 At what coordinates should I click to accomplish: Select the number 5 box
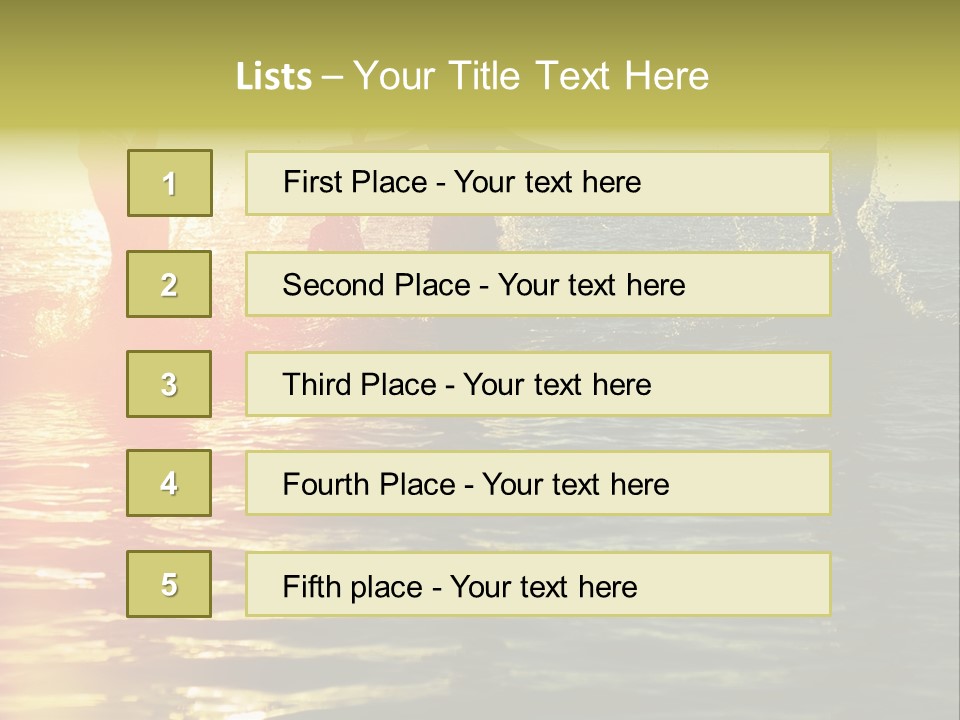tap(169, 584)
